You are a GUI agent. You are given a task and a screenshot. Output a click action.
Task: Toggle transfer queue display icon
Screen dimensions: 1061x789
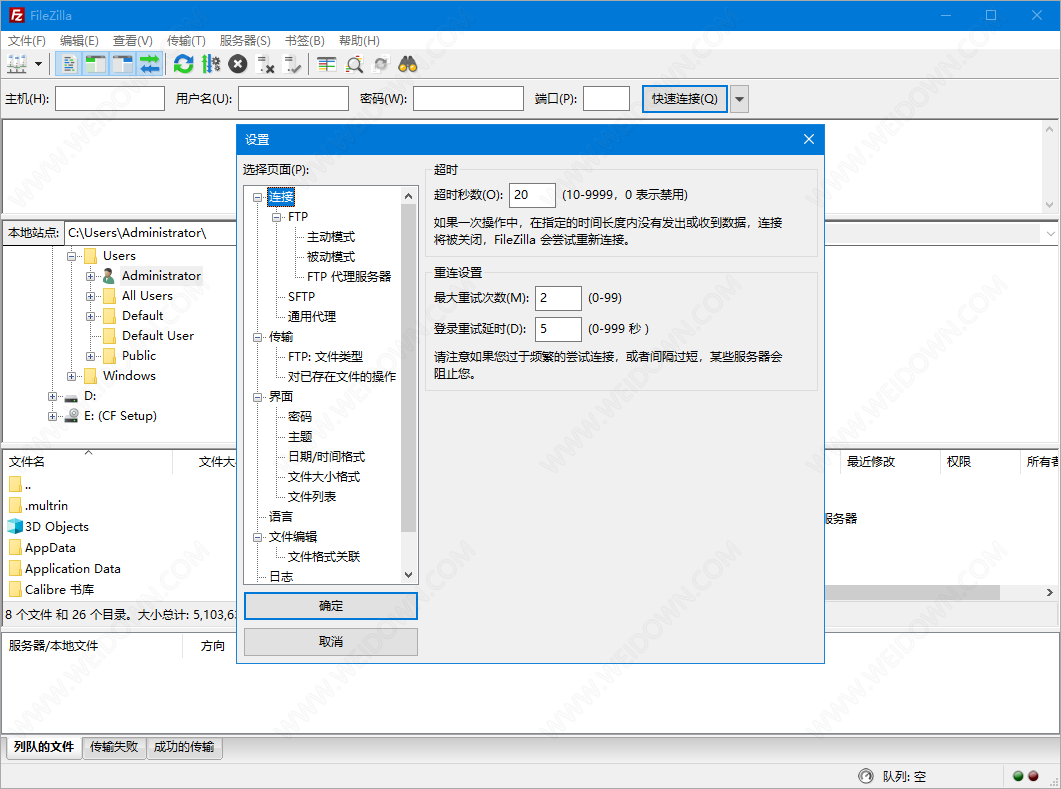click(150, 64)
